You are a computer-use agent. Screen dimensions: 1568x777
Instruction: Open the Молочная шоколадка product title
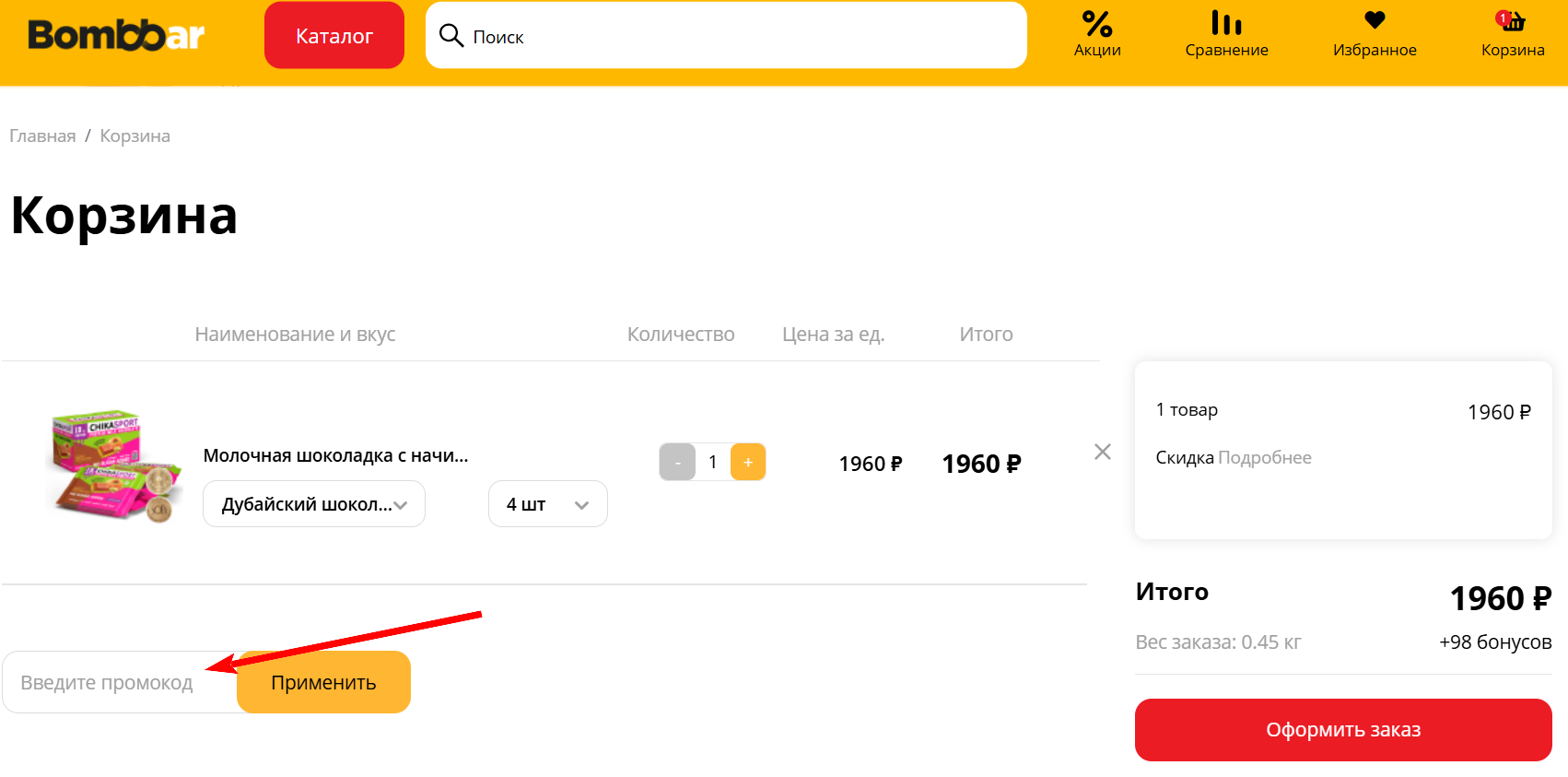click(335, 455)
